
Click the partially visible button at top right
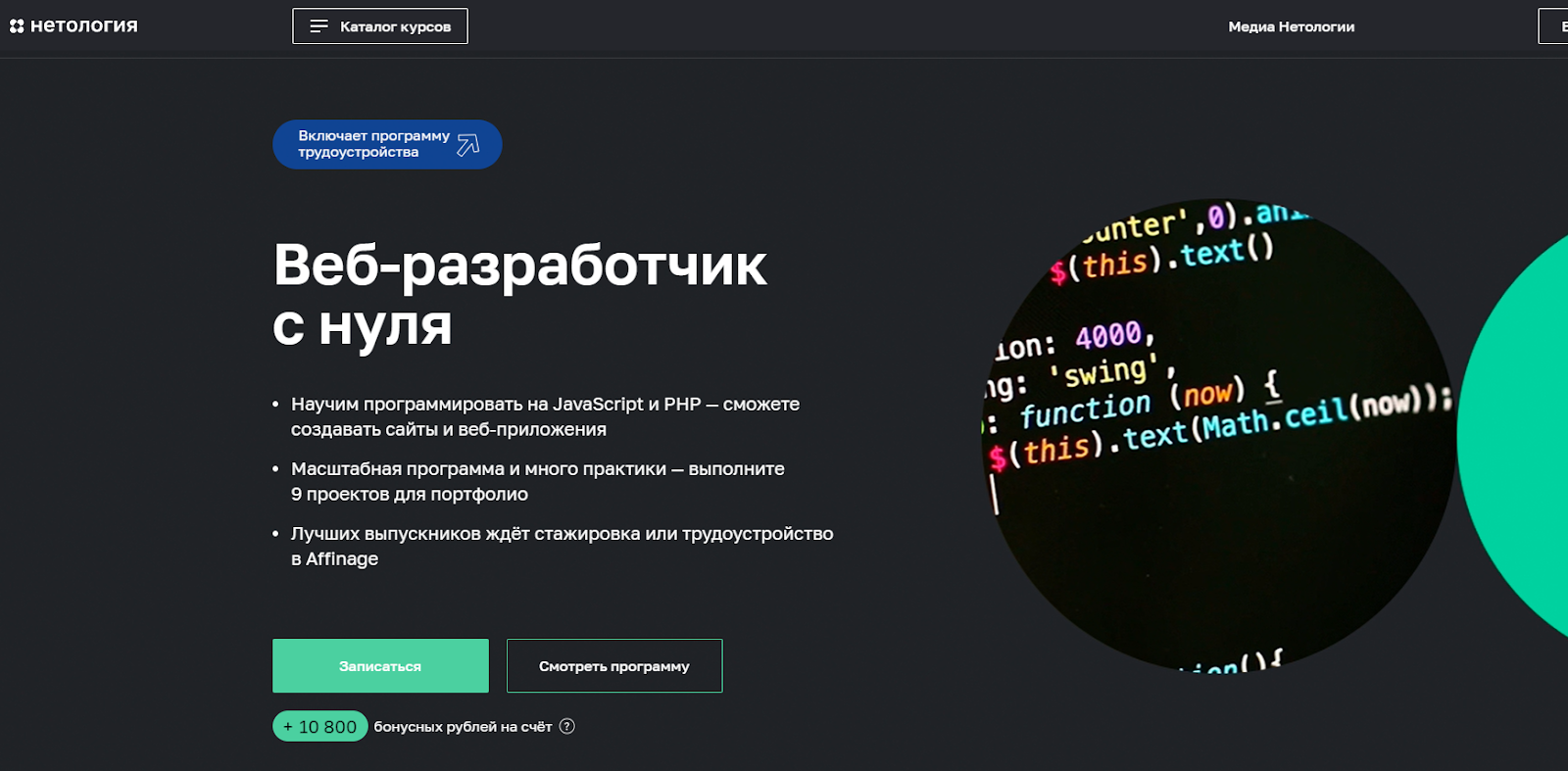pos(1554,26)
